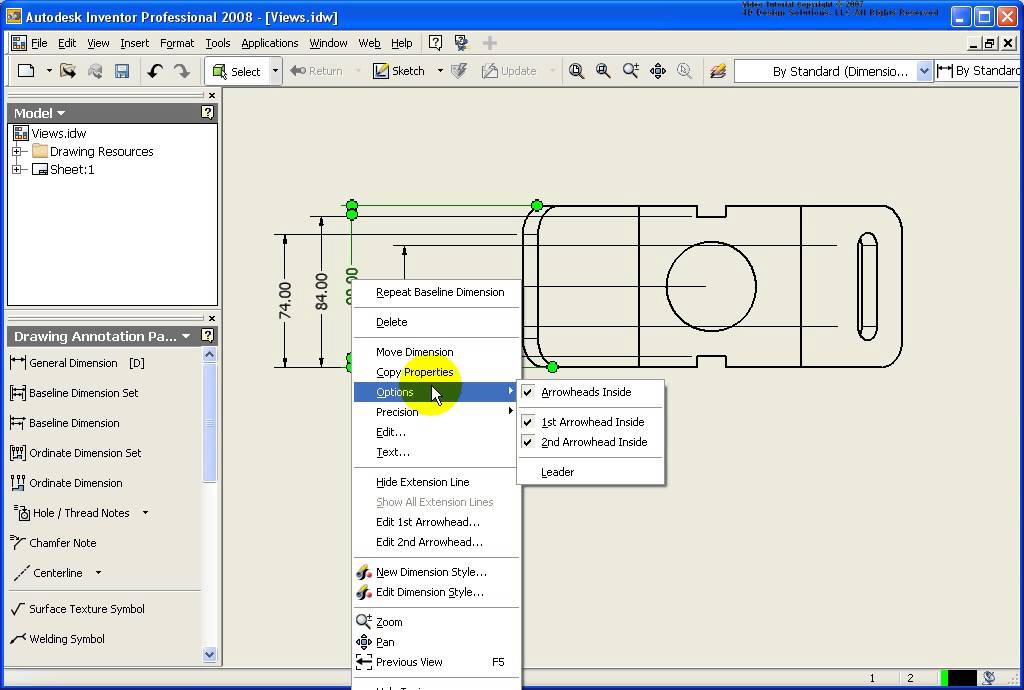Select the General Dimension tool

point(77,363)
